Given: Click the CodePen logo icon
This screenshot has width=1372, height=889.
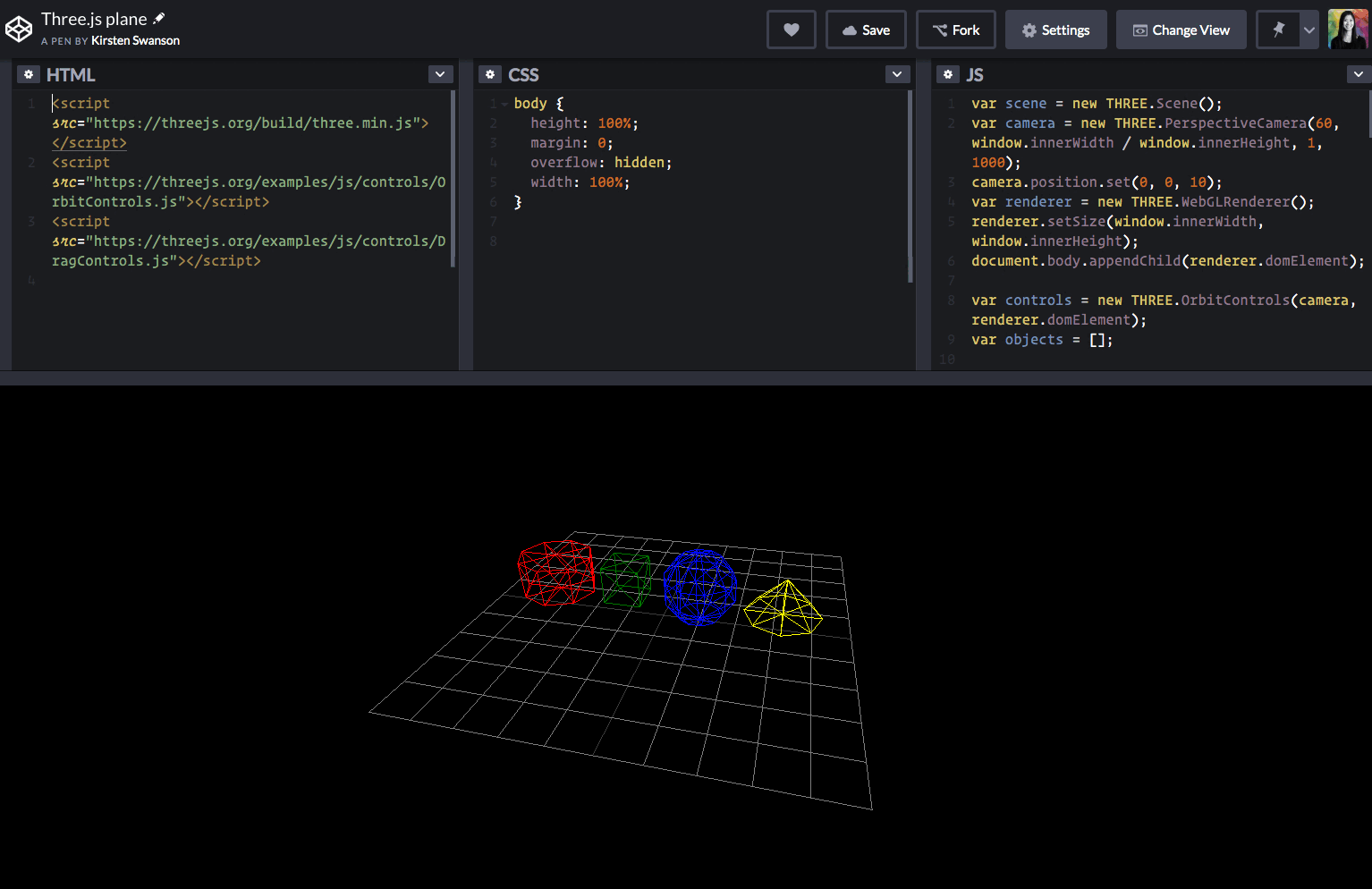Looking at the screenshot, I should coord(19,30).
